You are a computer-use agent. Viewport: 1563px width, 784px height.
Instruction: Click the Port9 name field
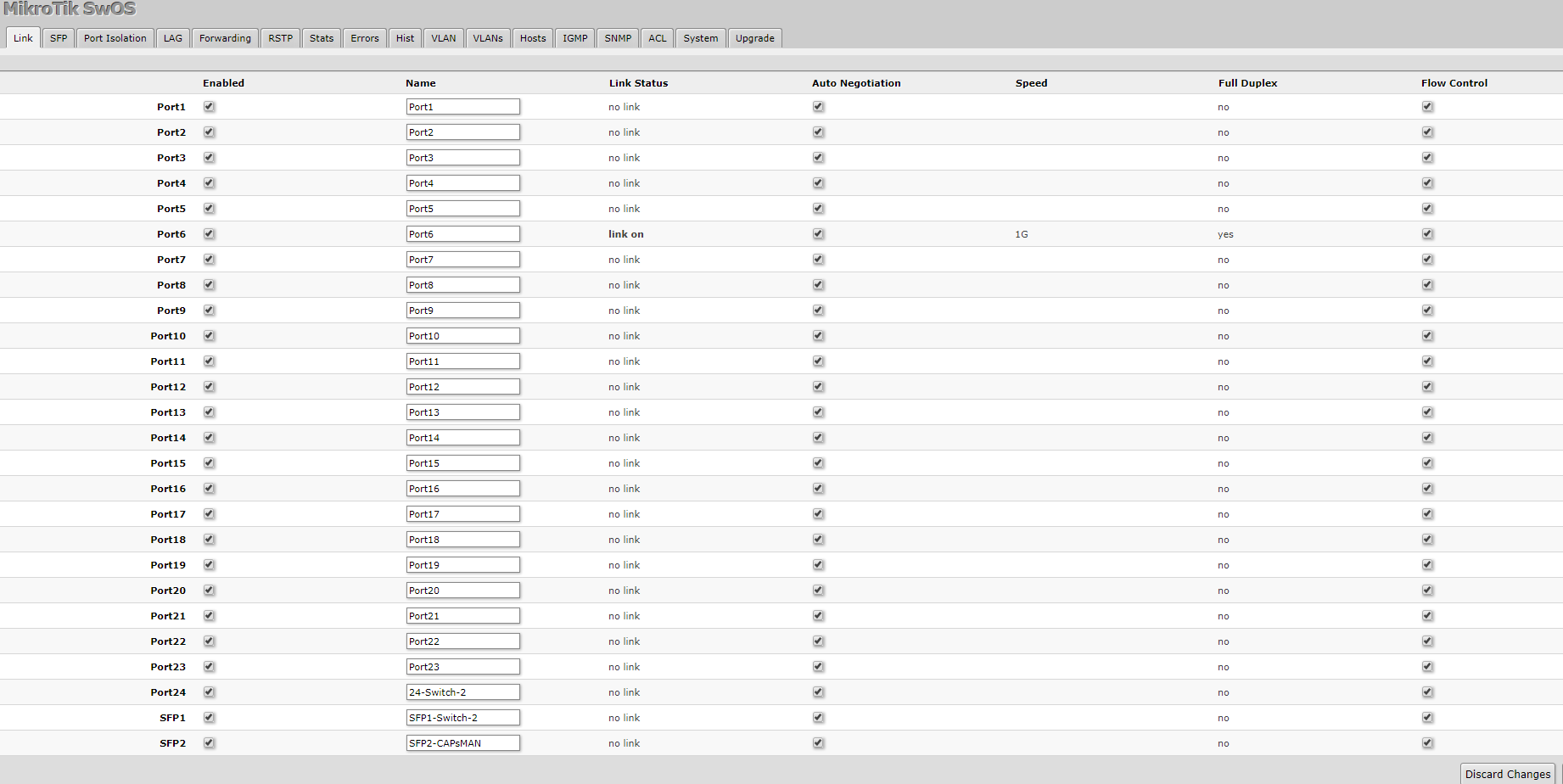coord(463,311)
